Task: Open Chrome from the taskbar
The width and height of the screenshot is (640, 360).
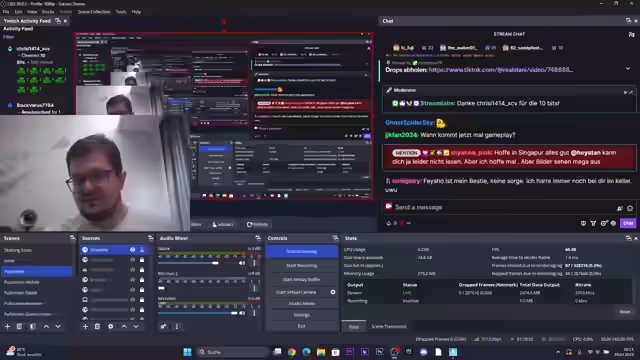Action: tap(291, 352)
